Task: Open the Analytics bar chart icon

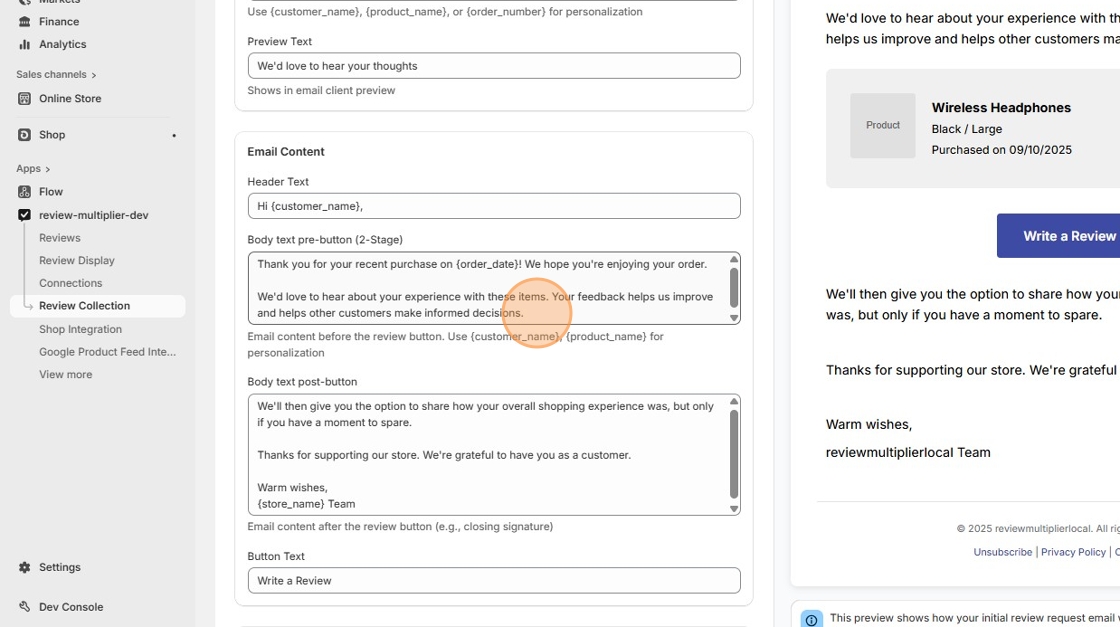Action: 24,44
